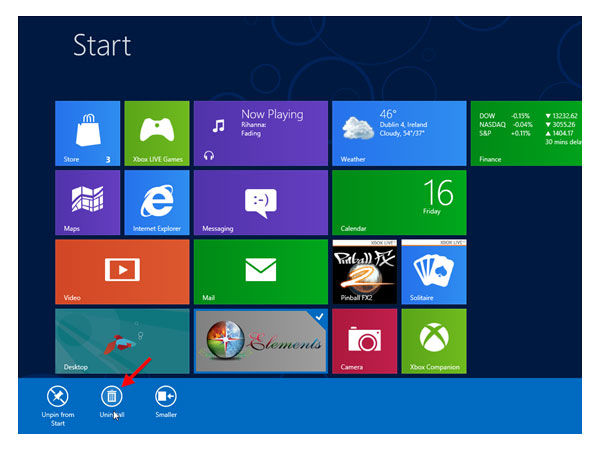Open the Desktop tile
The height and width of the screenshot is (450, 600).
pos(122,341)
